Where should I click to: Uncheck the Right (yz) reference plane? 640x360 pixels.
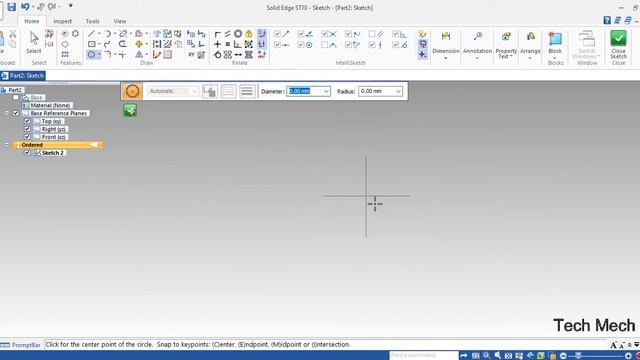coord(27,129)
